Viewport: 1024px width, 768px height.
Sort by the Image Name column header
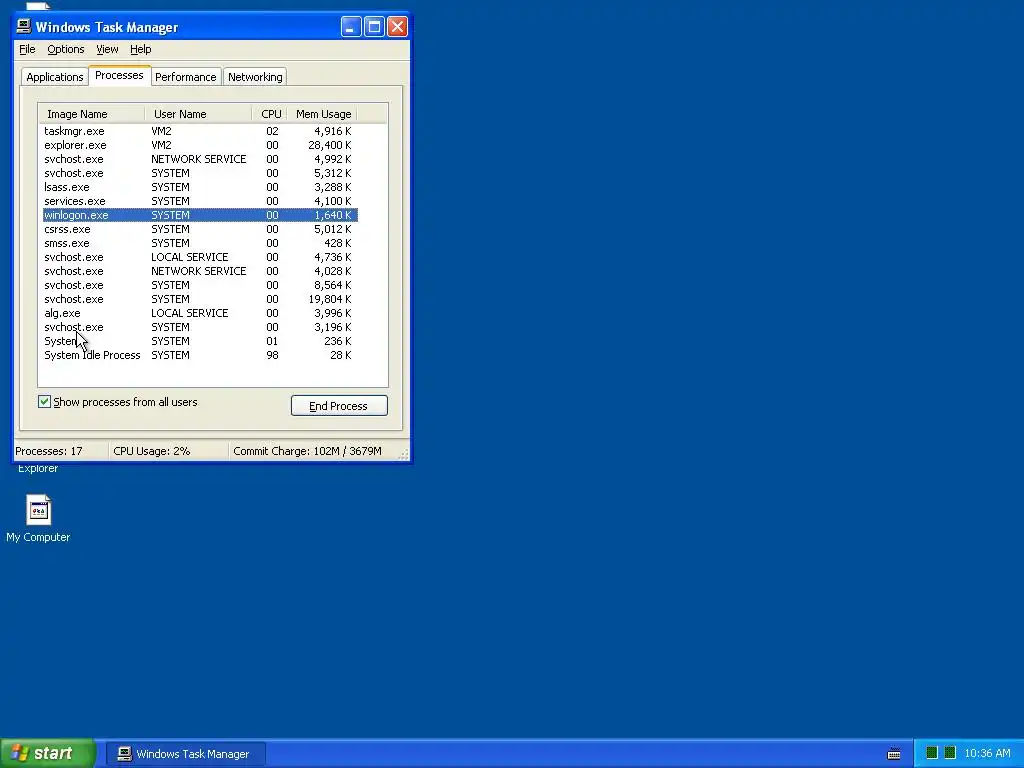coord(91,114)
